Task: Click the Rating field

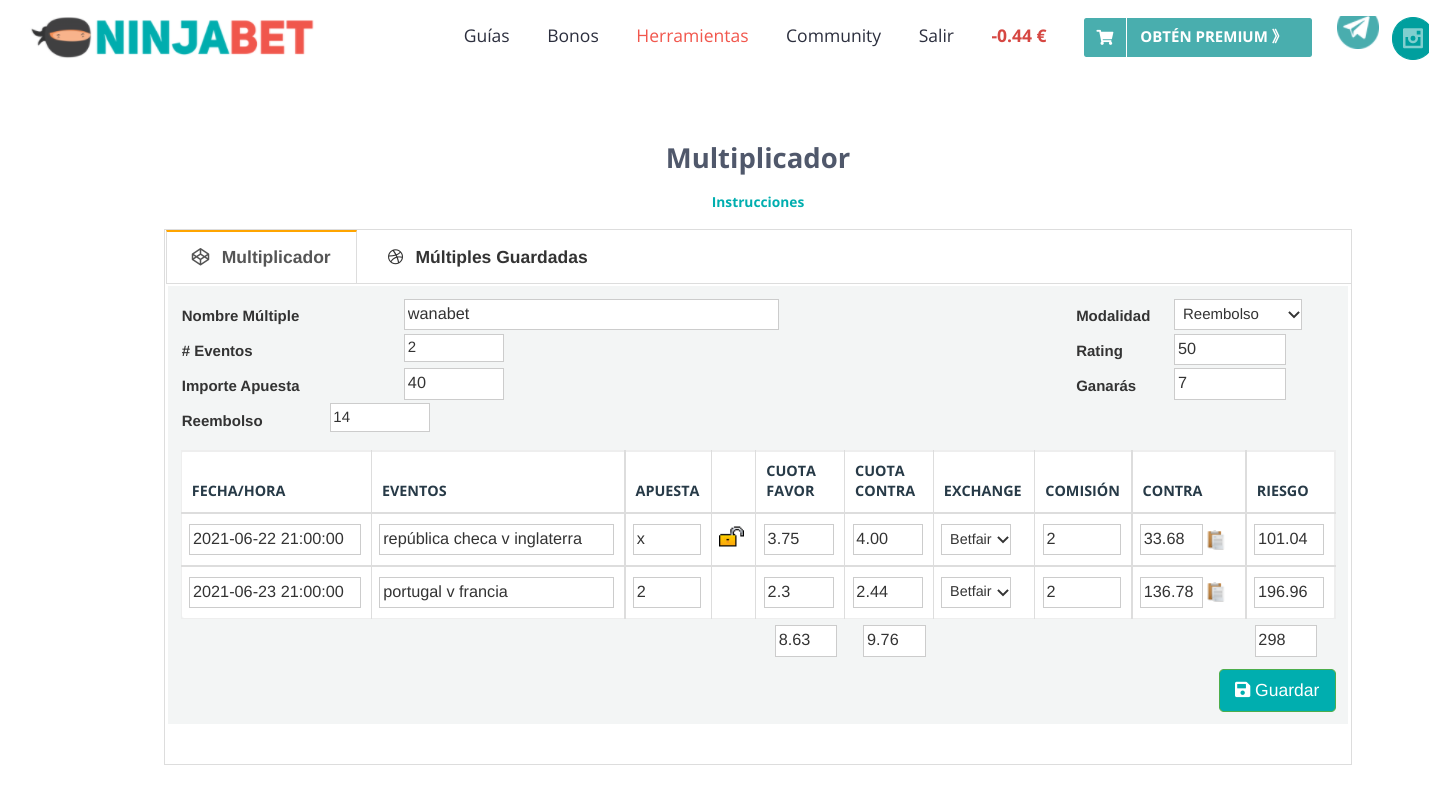Action: point(1230,349)
